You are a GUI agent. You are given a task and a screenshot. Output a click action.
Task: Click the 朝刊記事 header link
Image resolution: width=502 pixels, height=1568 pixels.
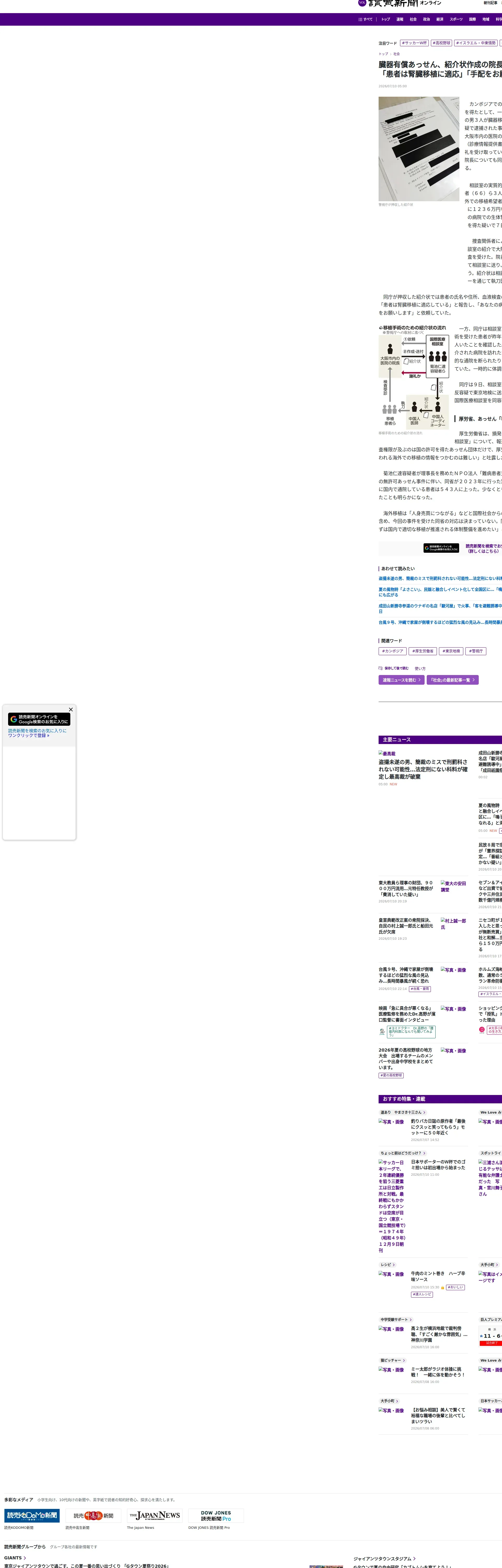pyautogui.click(x=490, y=3)
